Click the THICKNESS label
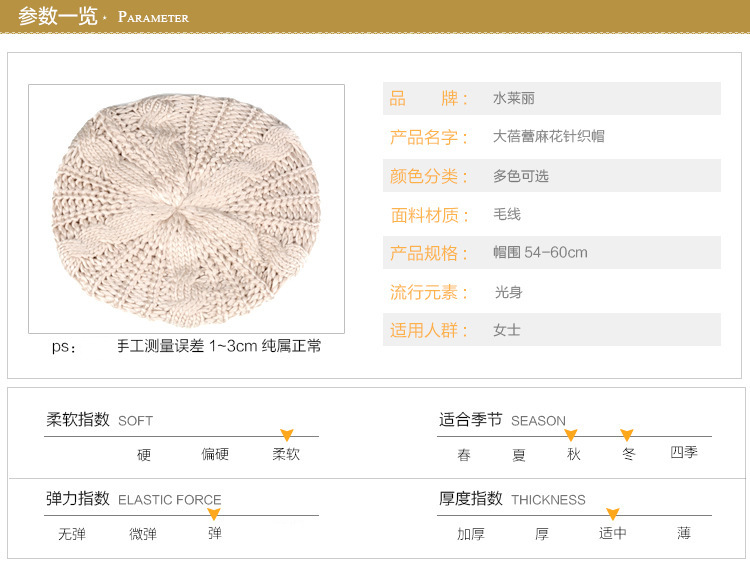 click(x=548, y=500)
